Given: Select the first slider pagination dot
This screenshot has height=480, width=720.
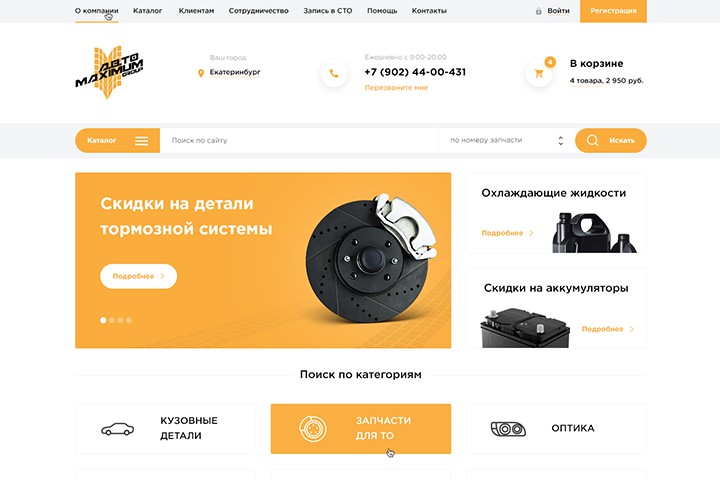Looking at the screenshot, I should 103,320.
